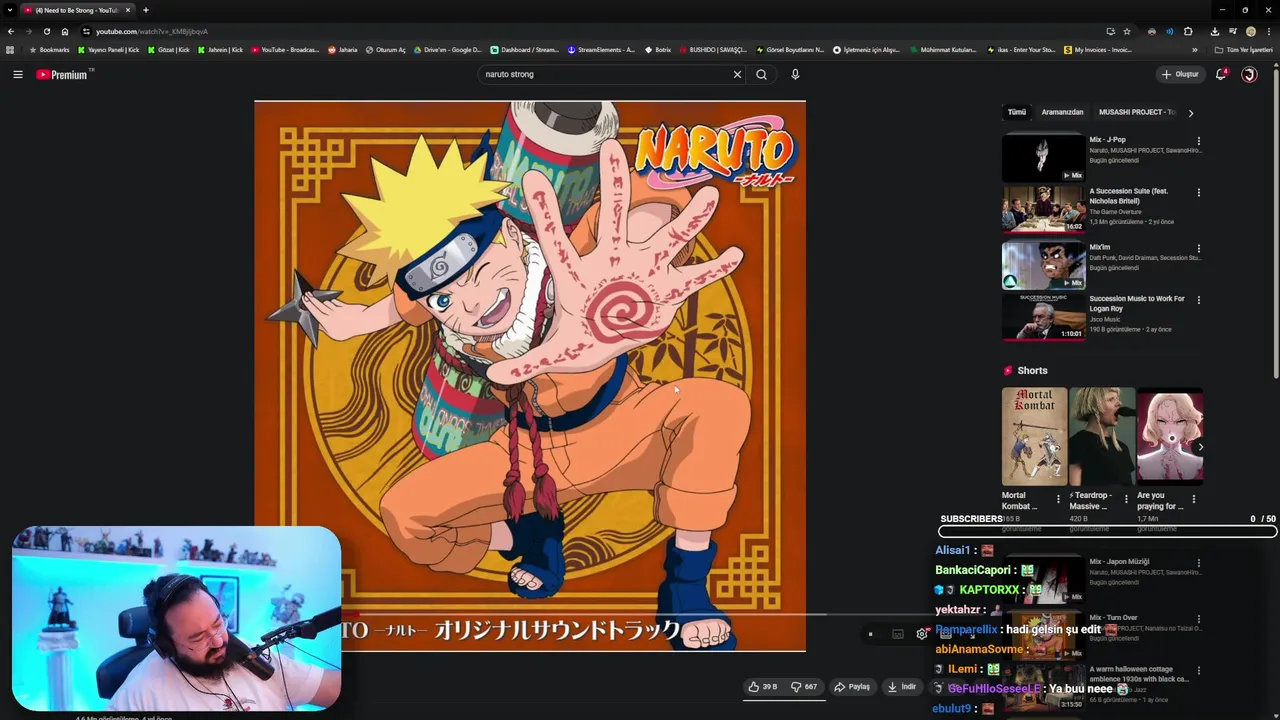
Task: Open options for Mix'im playlist
Action: tap(1198, 248)
